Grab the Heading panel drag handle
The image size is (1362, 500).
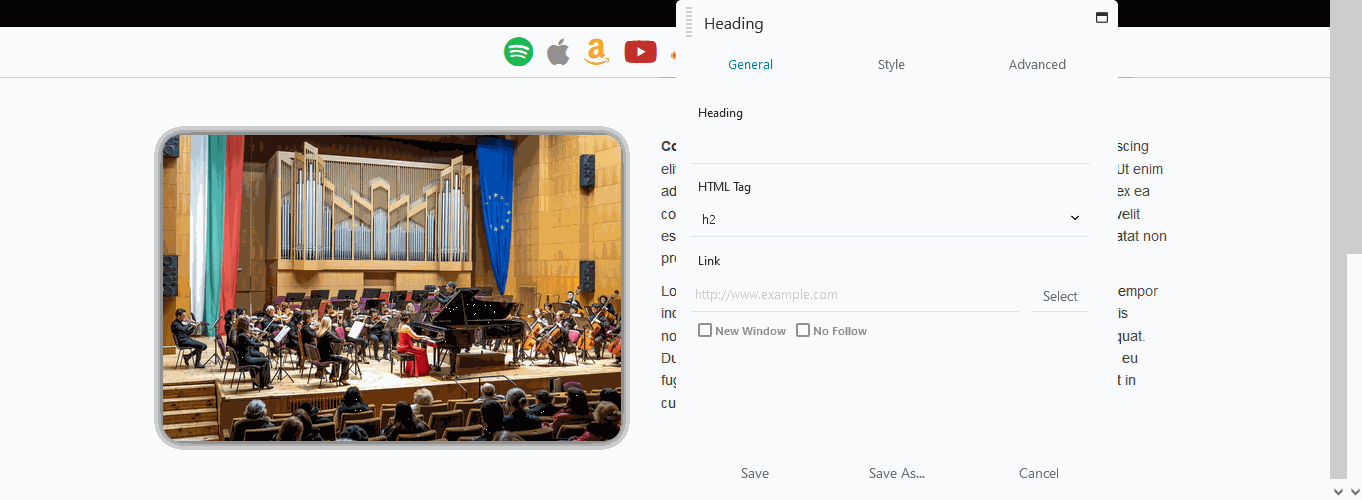(x=689, y=22)
